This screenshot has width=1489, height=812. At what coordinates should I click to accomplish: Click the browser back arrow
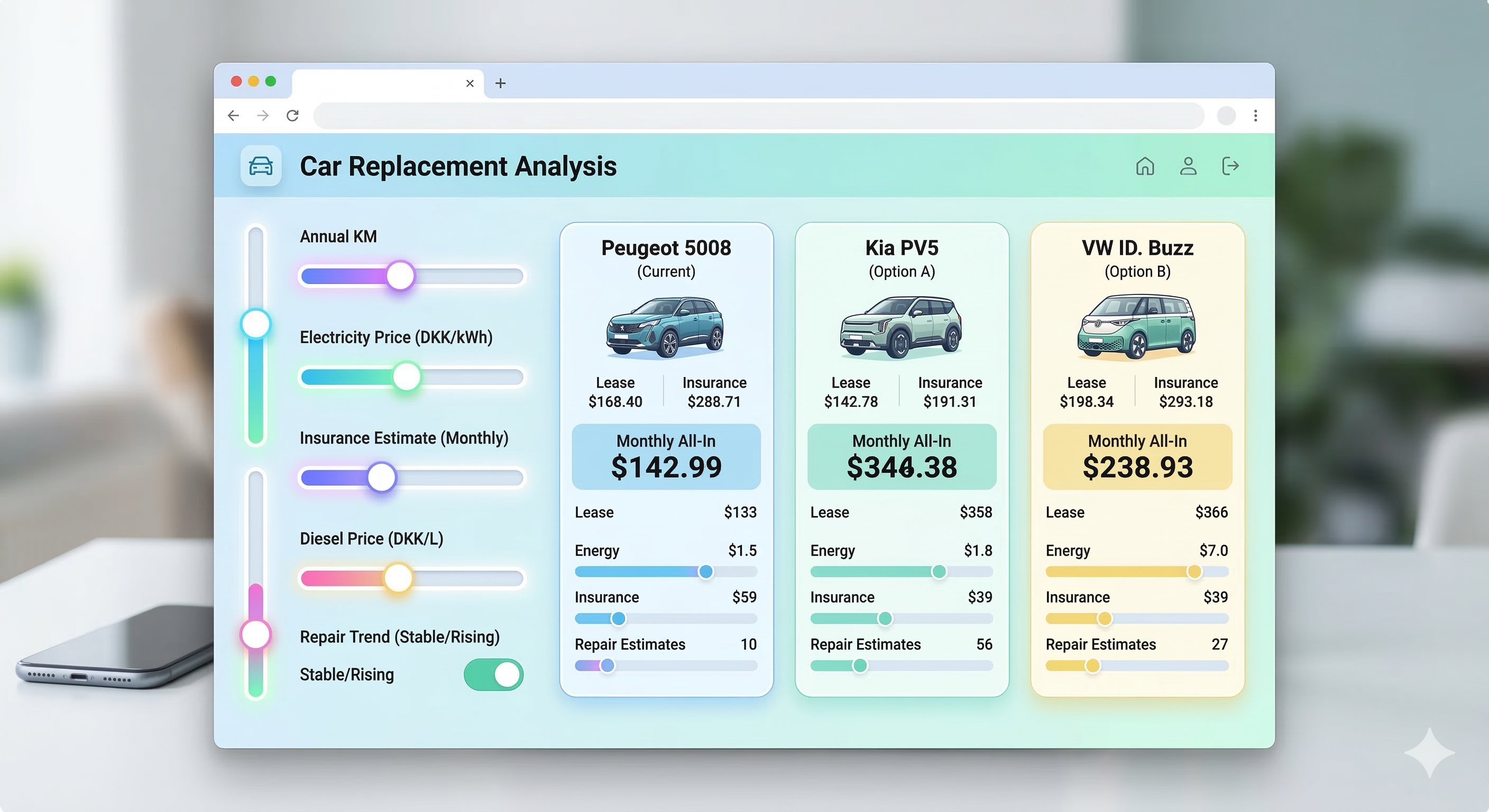click(x=233, y=116)
